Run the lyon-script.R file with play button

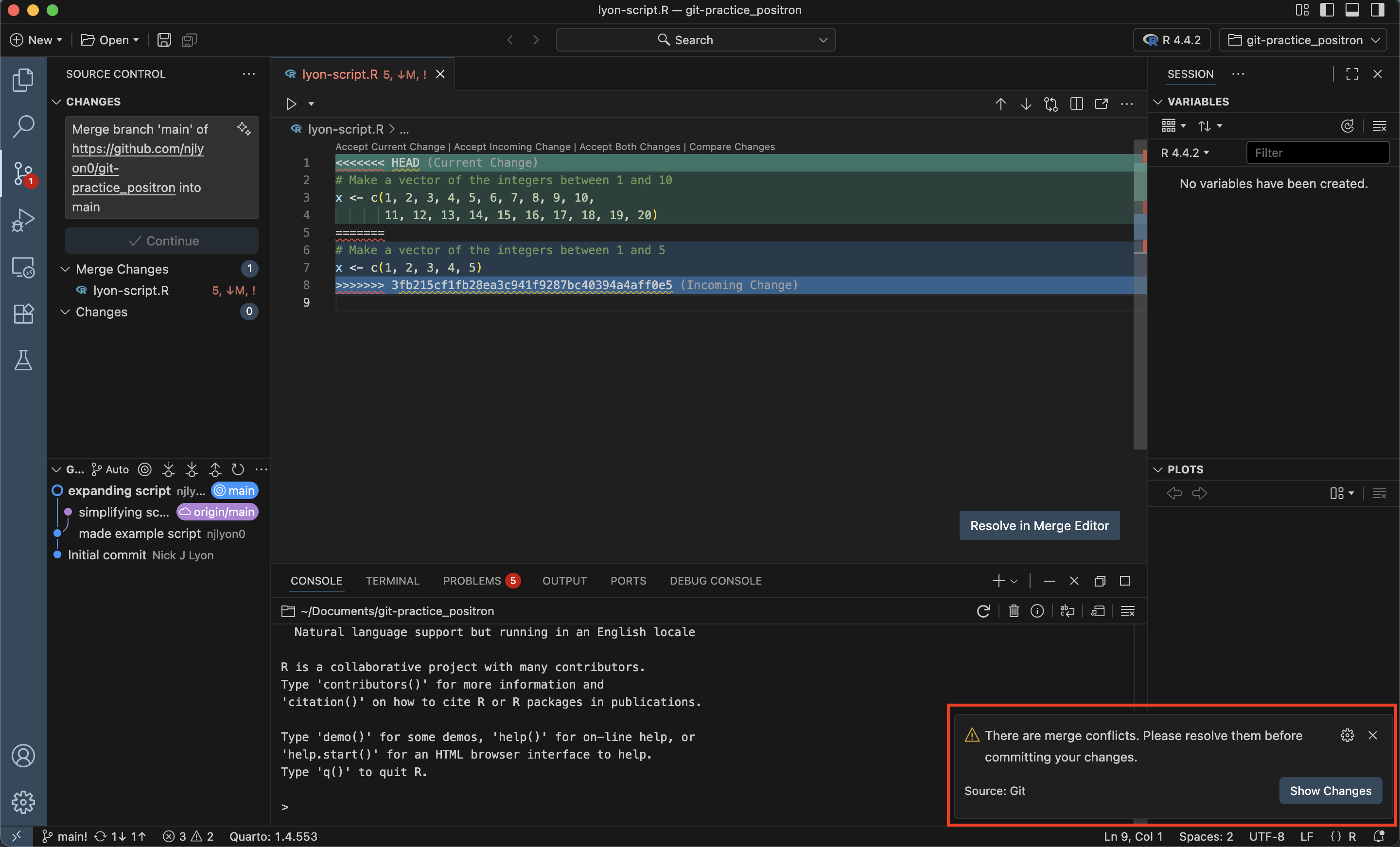pyautogui.click(x=291, y=104)
